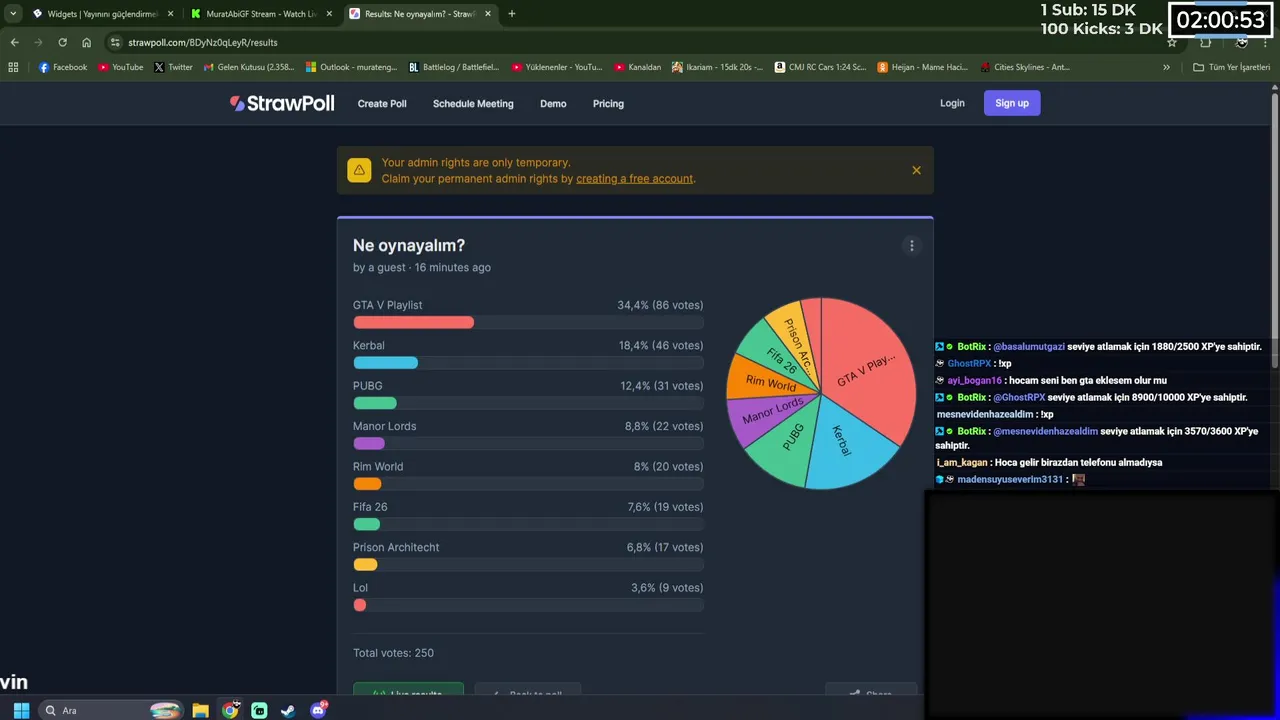
Task: Click the Login link
Action: (952, 103)
